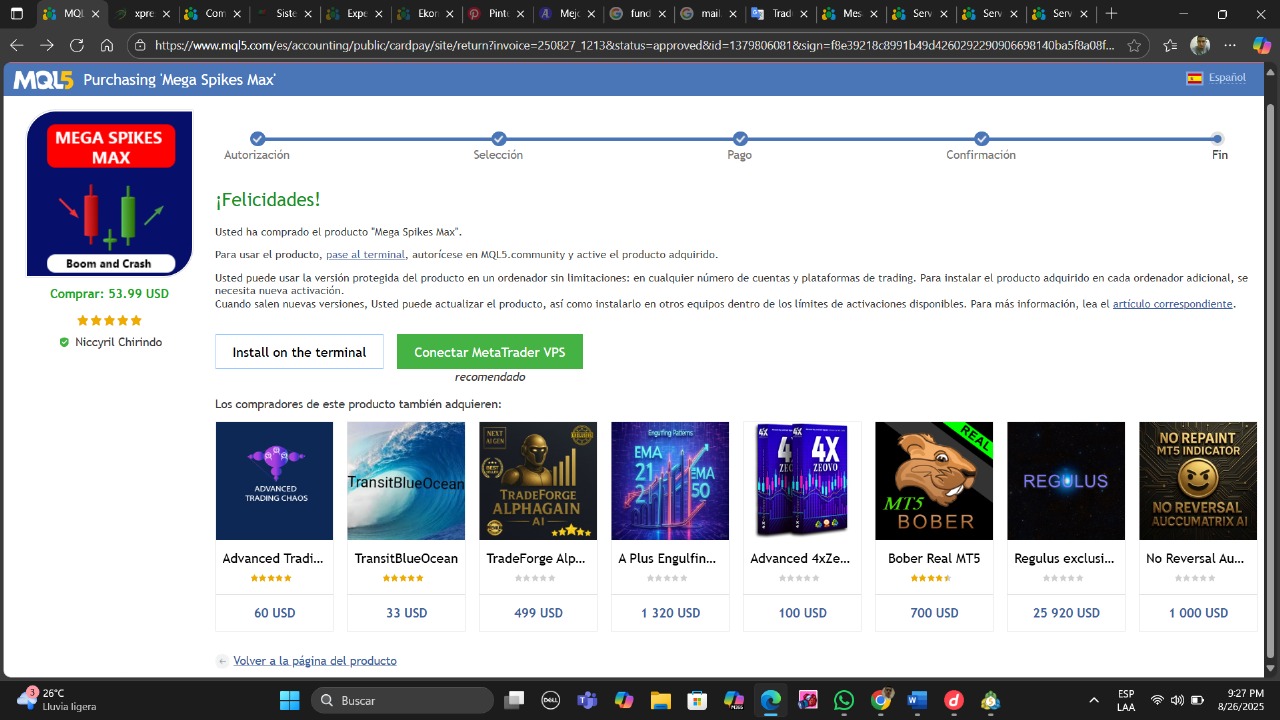Viewport: 1280px width, 720px height.
Task: Click the taskbar Buscar search box
Action: (x=403, y=700)
